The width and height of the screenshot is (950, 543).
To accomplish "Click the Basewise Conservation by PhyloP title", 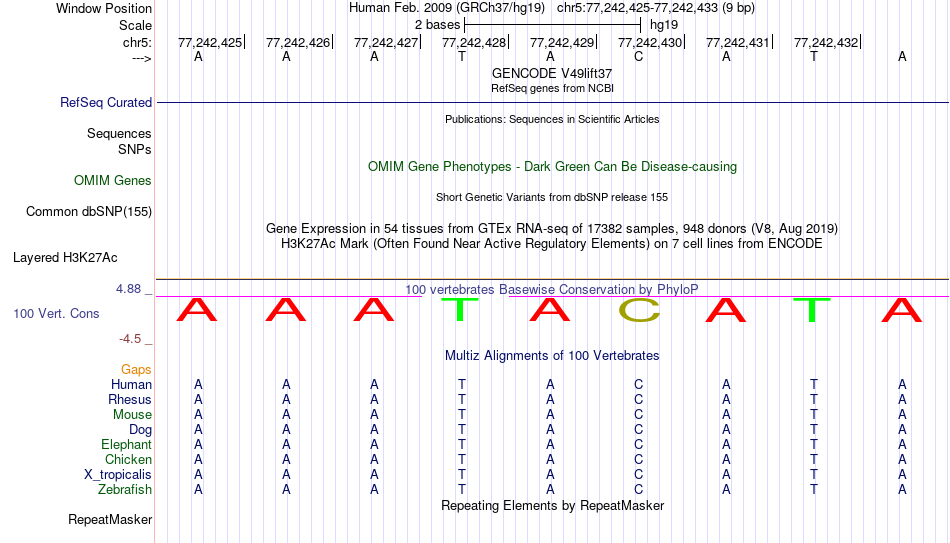I will [x=552, y=290].
